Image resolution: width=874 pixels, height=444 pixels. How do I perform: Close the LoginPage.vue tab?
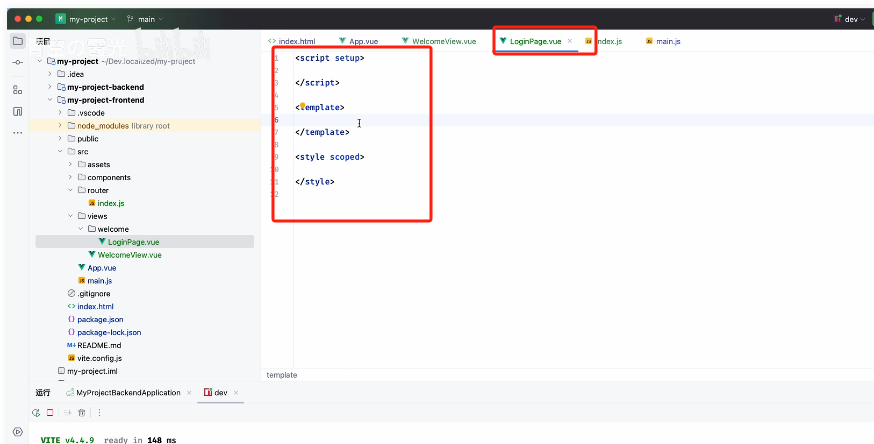click(570, 41)
